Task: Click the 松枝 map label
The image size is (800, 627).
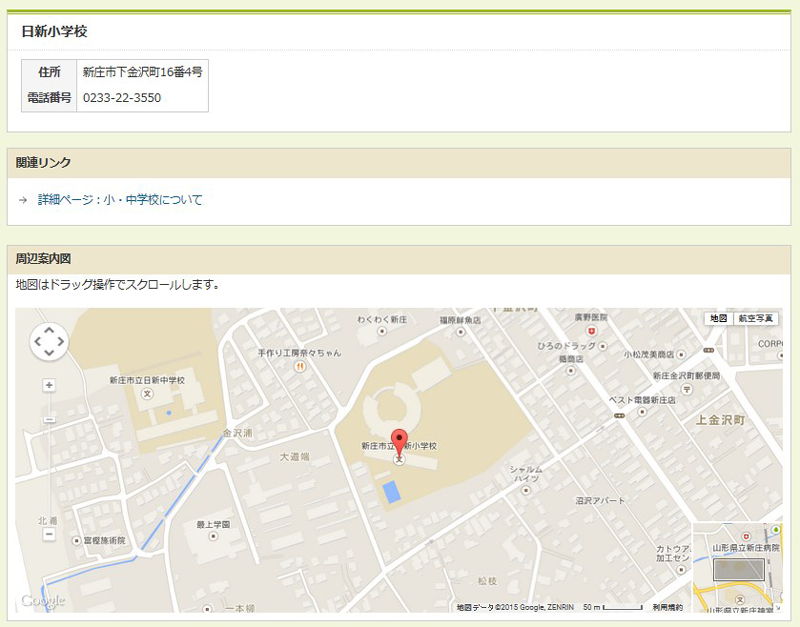Action: point(487,581)
